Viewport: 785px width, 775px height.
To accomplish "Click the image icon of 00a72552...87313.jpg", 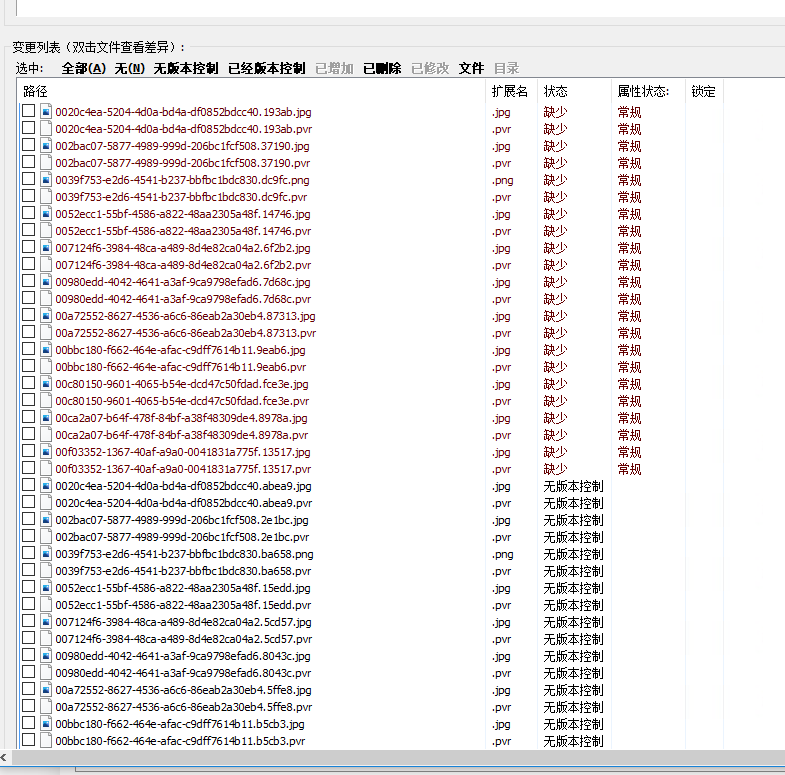I will coord(46,316).
